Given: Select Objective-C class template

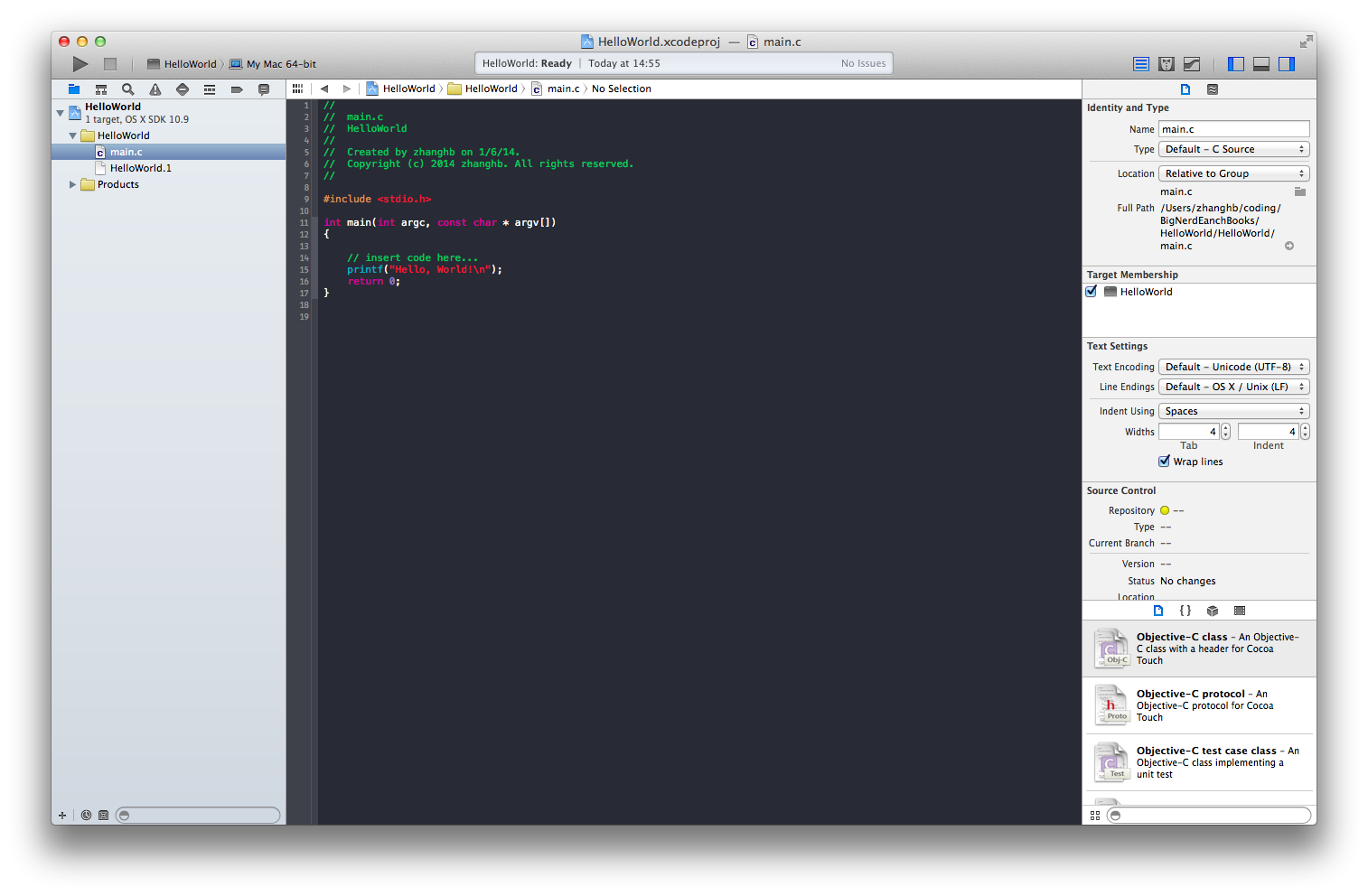Looking at the screenshot, I should click(x=1199, y=649).
